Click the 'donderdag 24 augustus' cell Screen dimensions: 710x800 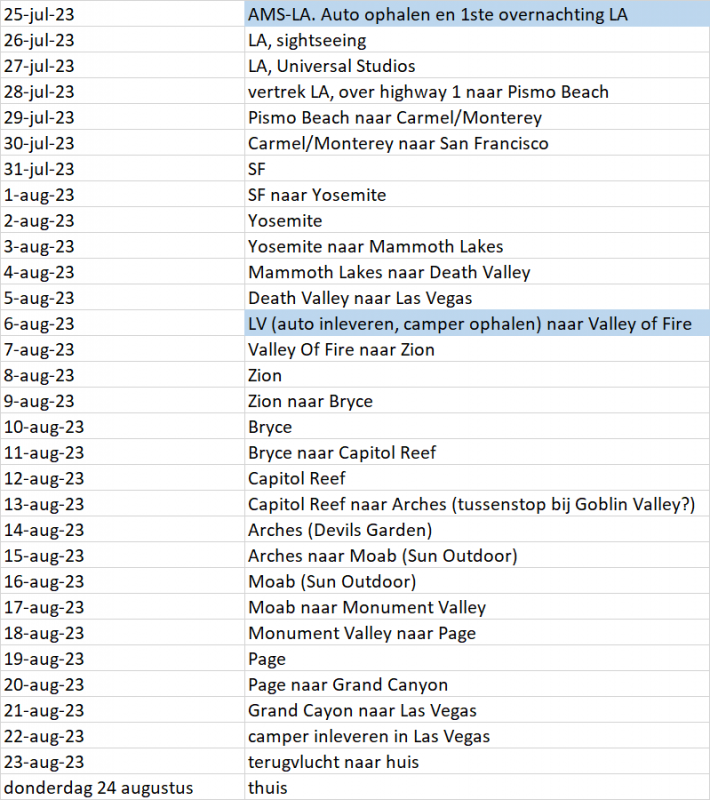click(99, 788)
